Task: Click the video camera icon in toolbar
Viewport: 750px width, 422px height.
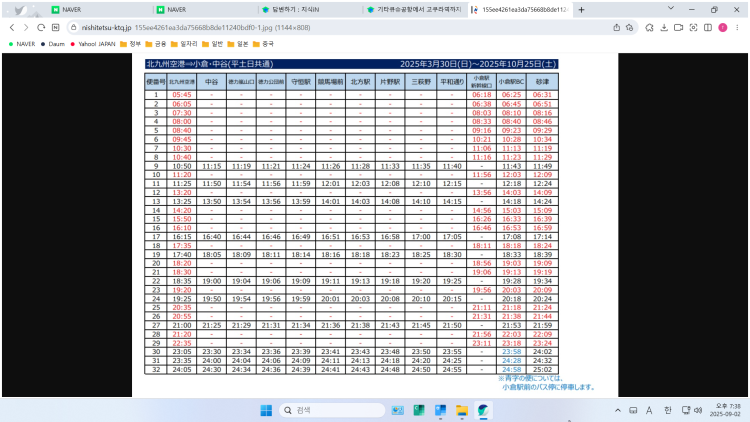Action: [678, 28]
